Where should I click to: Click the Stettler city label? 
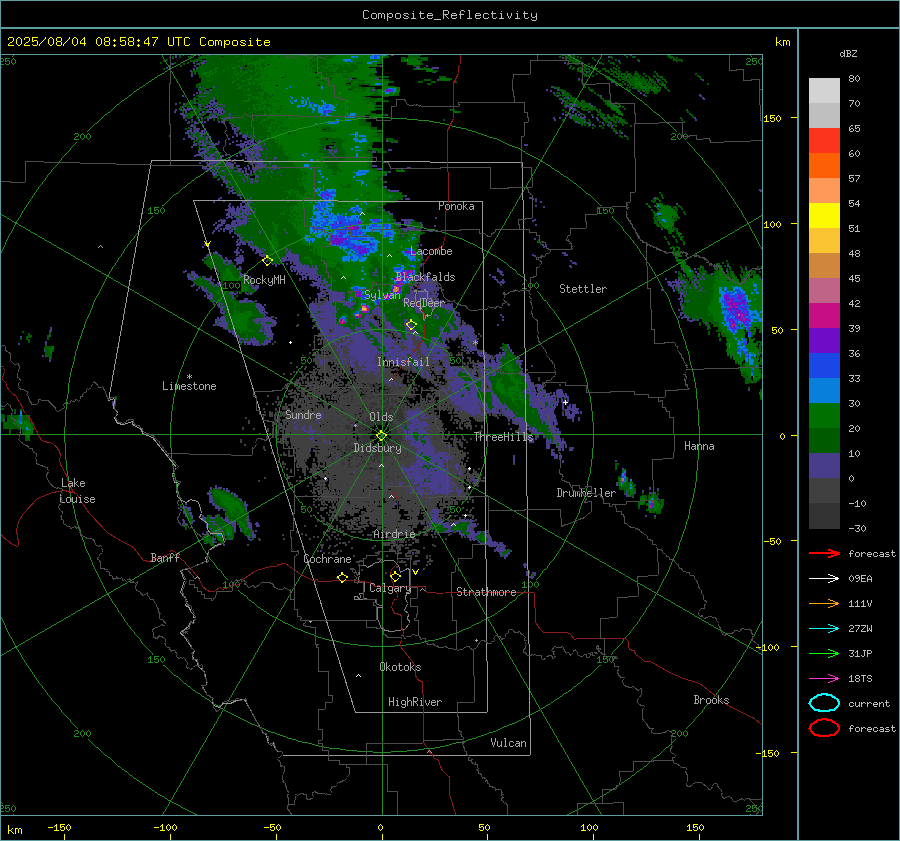[x=583, y=289]
